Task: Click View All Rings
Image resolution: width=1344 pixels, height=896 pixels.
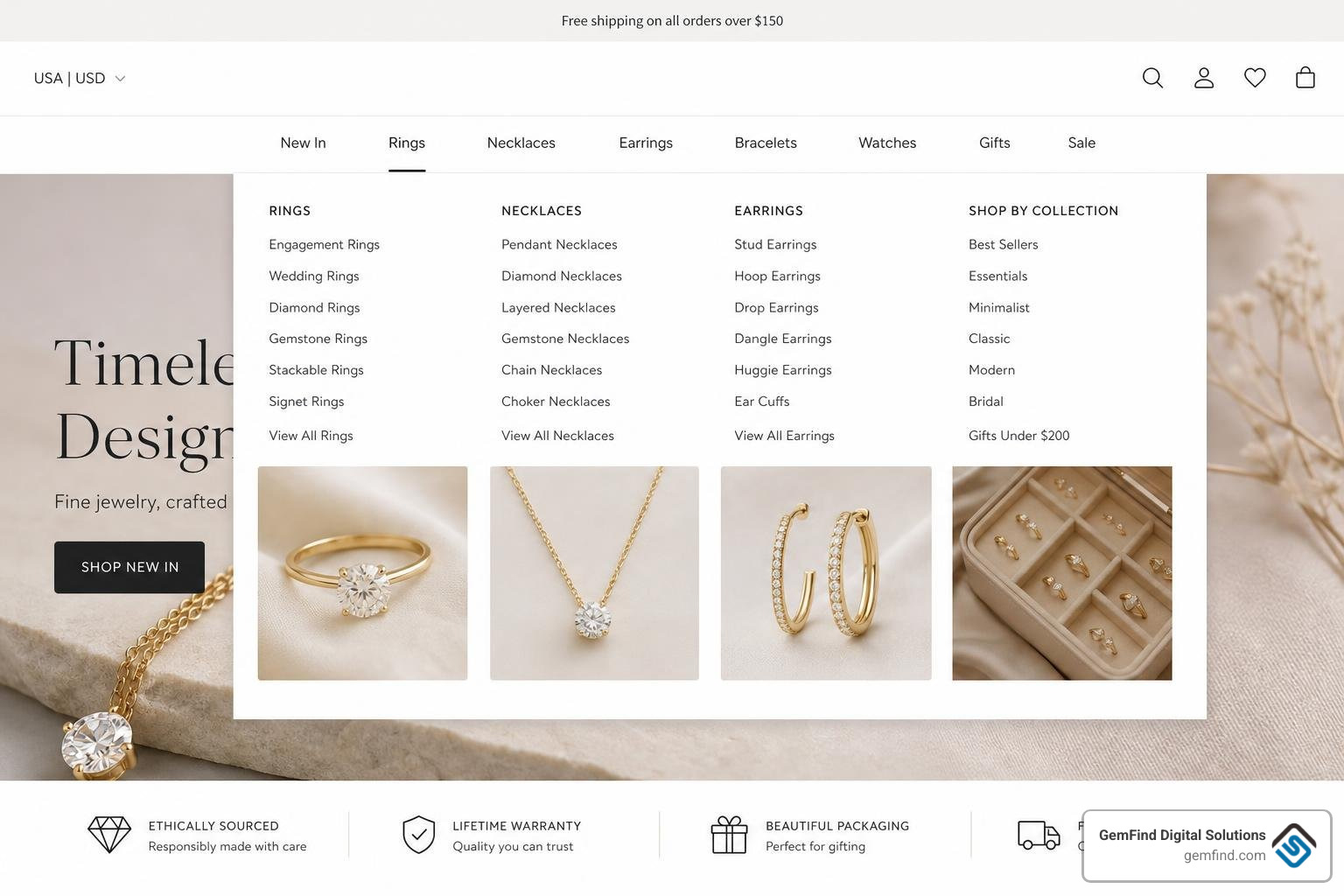Action: pos(311,436)
